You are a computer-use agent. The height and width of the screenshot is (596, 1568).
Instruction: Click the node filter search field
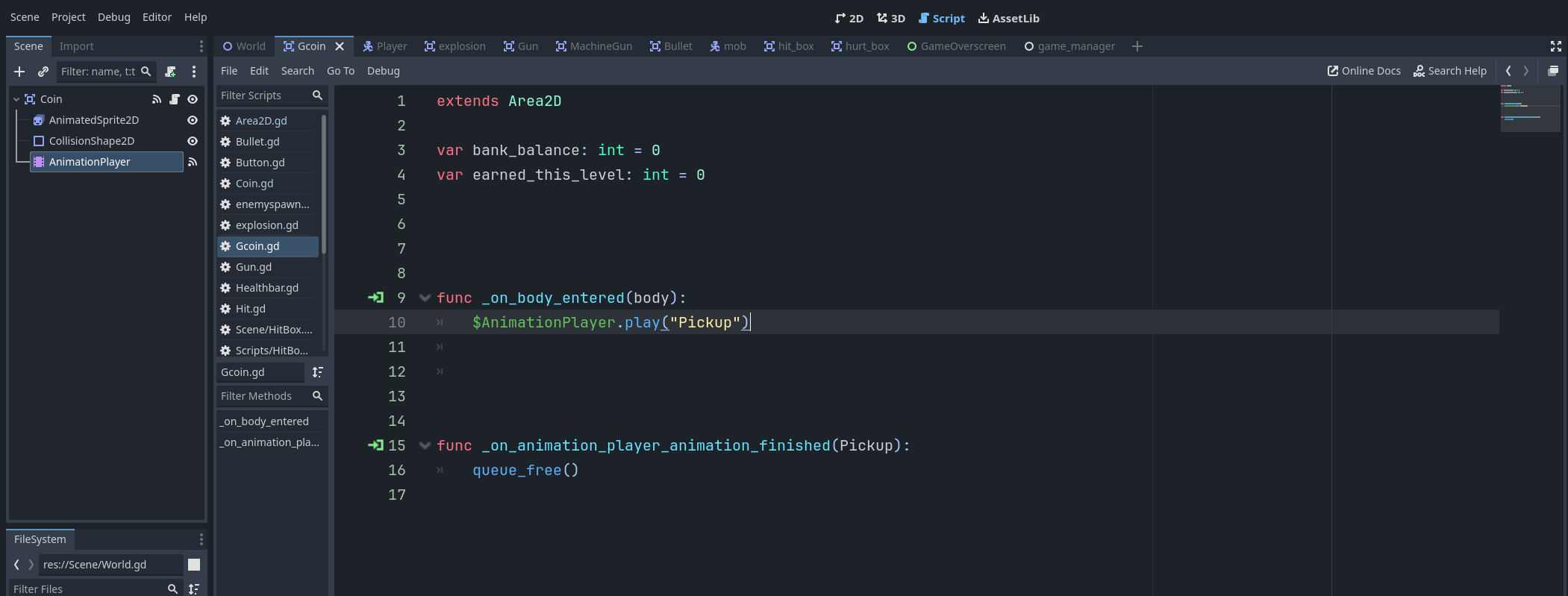click(x=107, y=72)
